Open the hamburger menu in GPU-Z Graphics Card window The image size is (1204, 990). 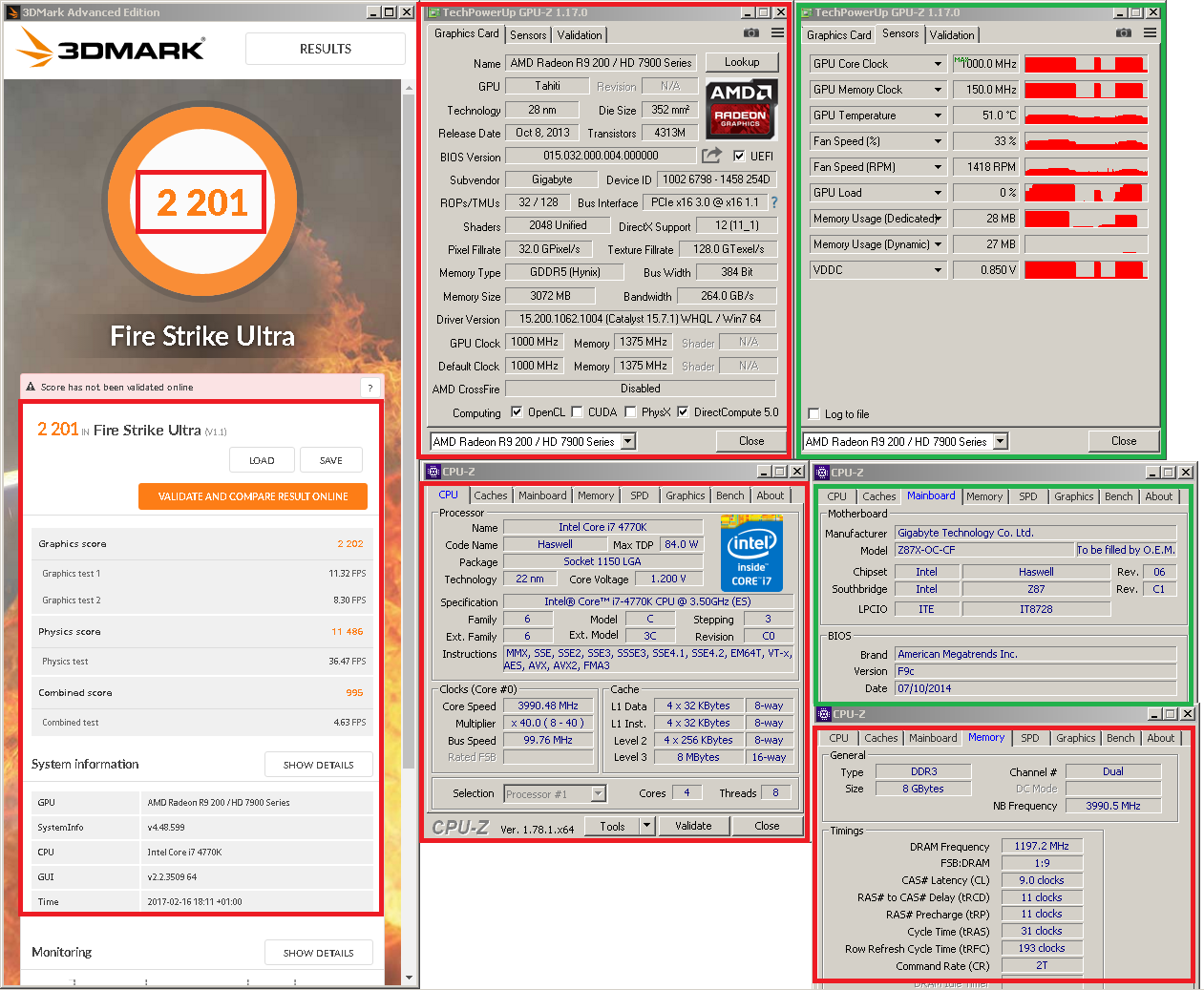point(778,33)
